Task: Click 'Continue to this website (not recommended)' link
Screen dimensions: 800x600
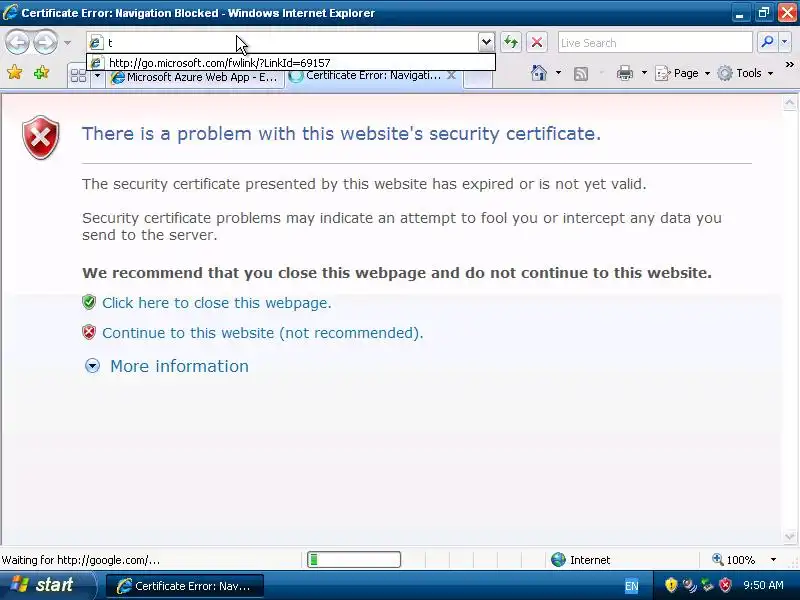Action: (263, 333)
